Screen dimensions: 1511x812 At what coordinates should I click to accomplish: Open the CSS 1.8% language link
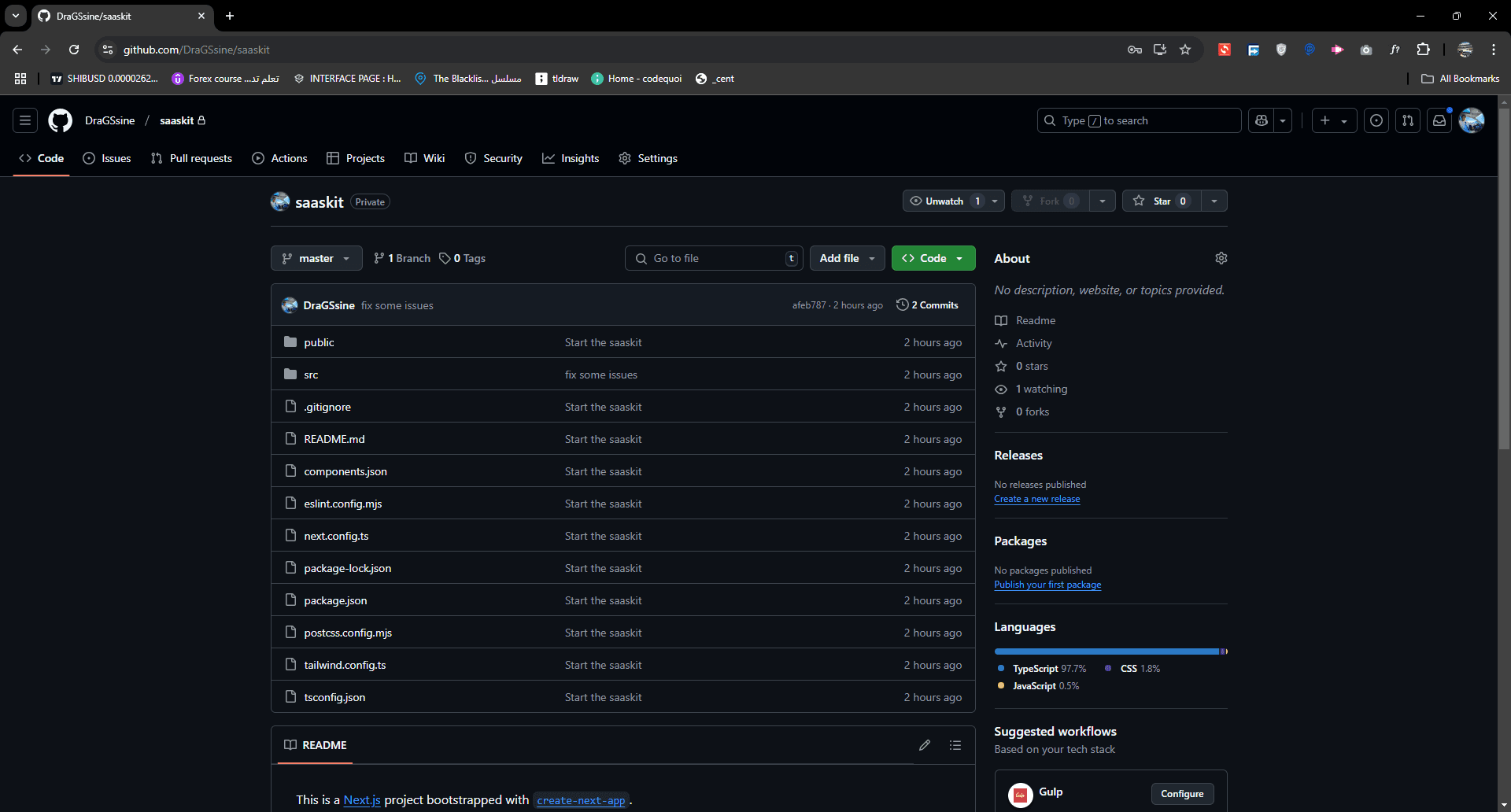pos(1132,669)
